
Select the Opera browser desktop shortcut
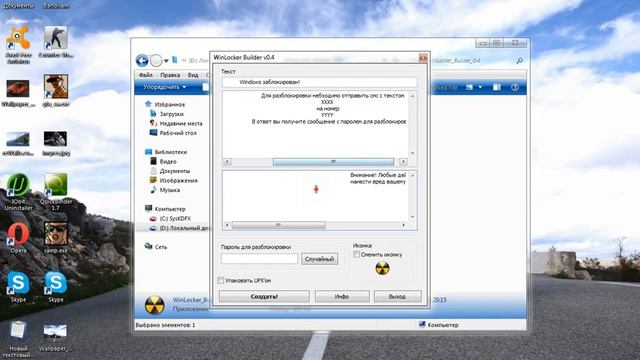pos(18,238)
